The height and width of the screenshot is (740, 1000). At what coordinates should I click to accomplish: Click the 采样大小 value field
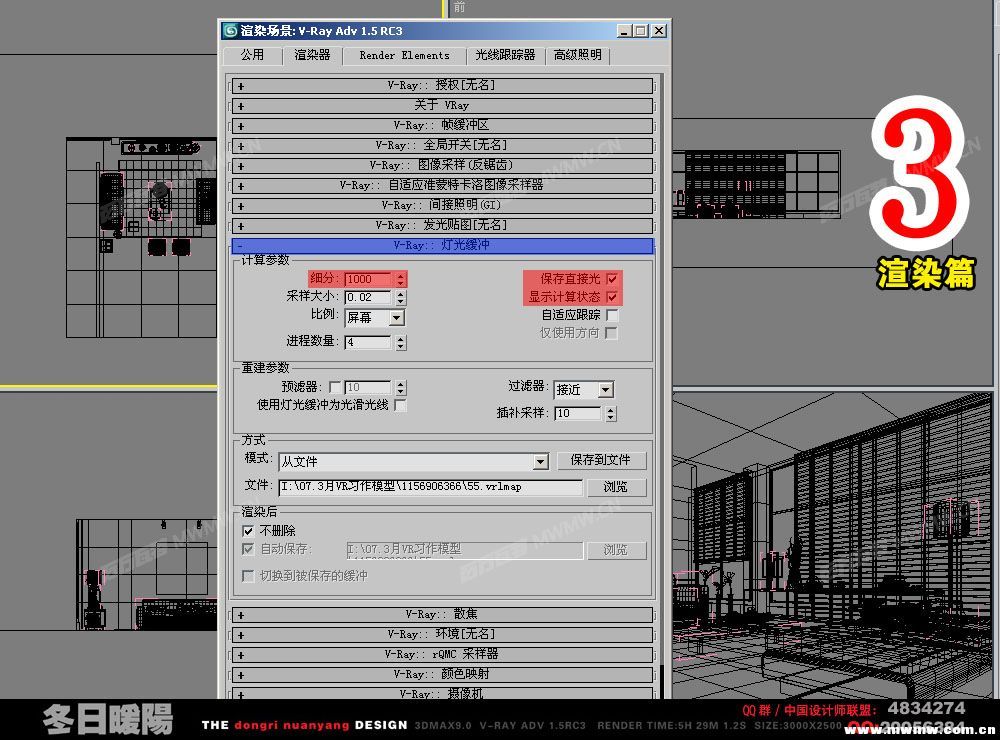coord(369,297)
